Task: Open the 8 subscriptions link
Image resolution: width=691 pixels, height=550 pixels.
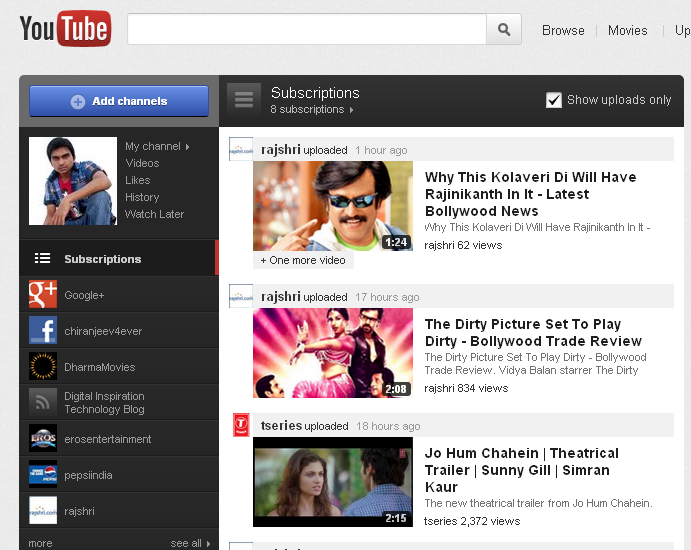Action: click(307, 109)
